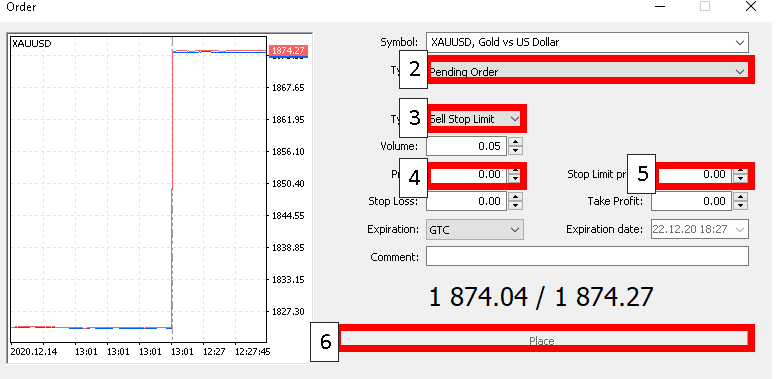Increase Take Profit with the up arrow
The width and height of the screenshot is (777, 379).
741,197
